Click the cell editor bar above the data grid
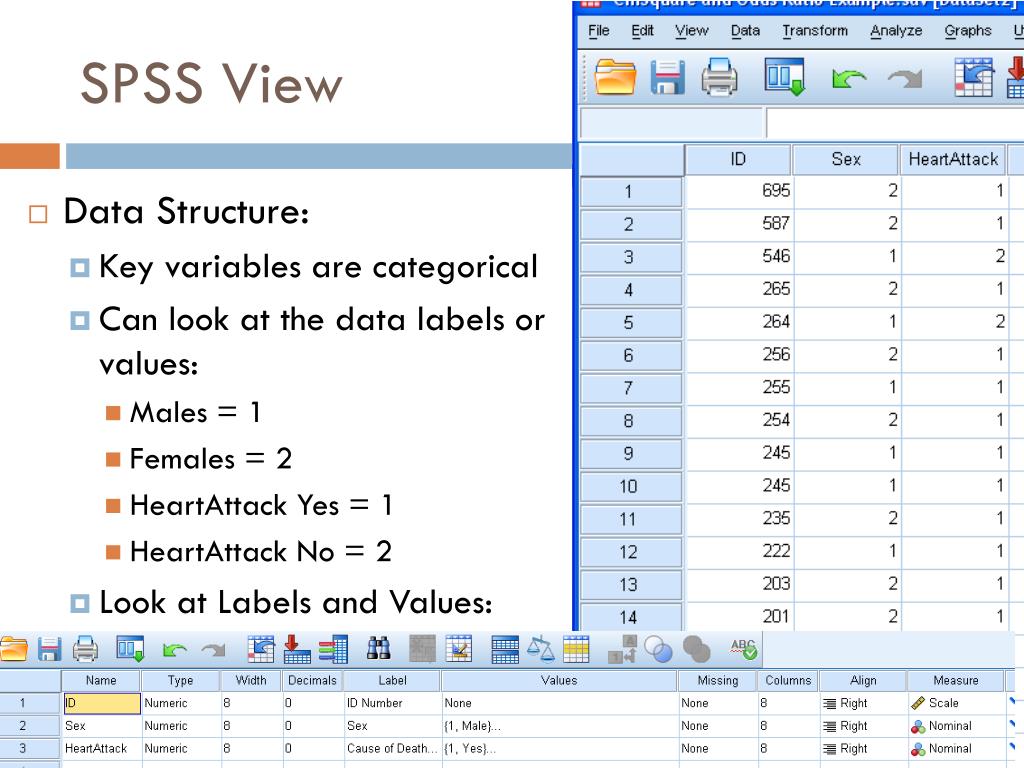This screenshot has height=768, width=1024. [895, 122]
